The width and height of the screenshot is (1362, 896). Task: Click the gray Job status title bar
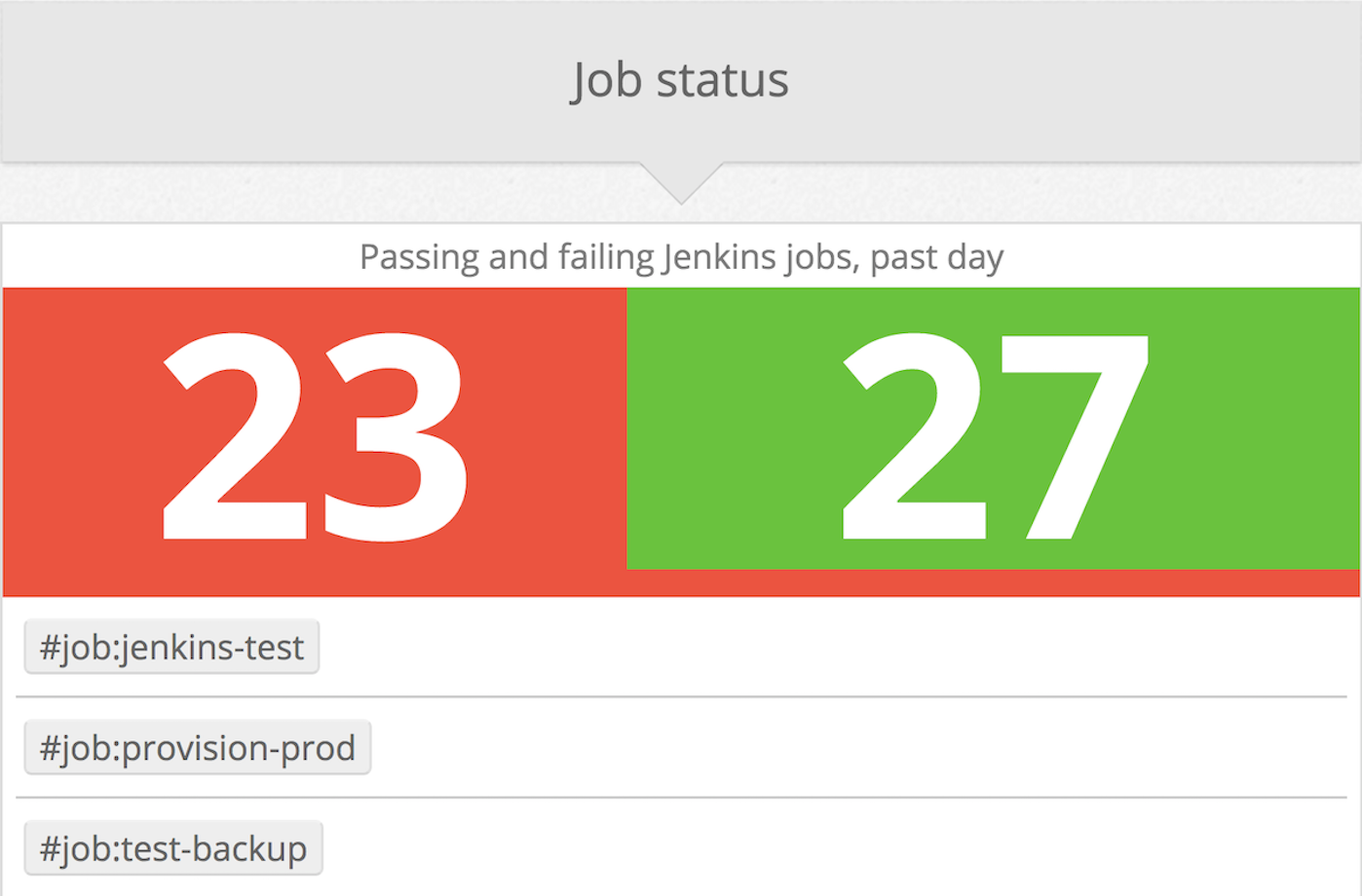pyautogui.click(x=680, y=80)
